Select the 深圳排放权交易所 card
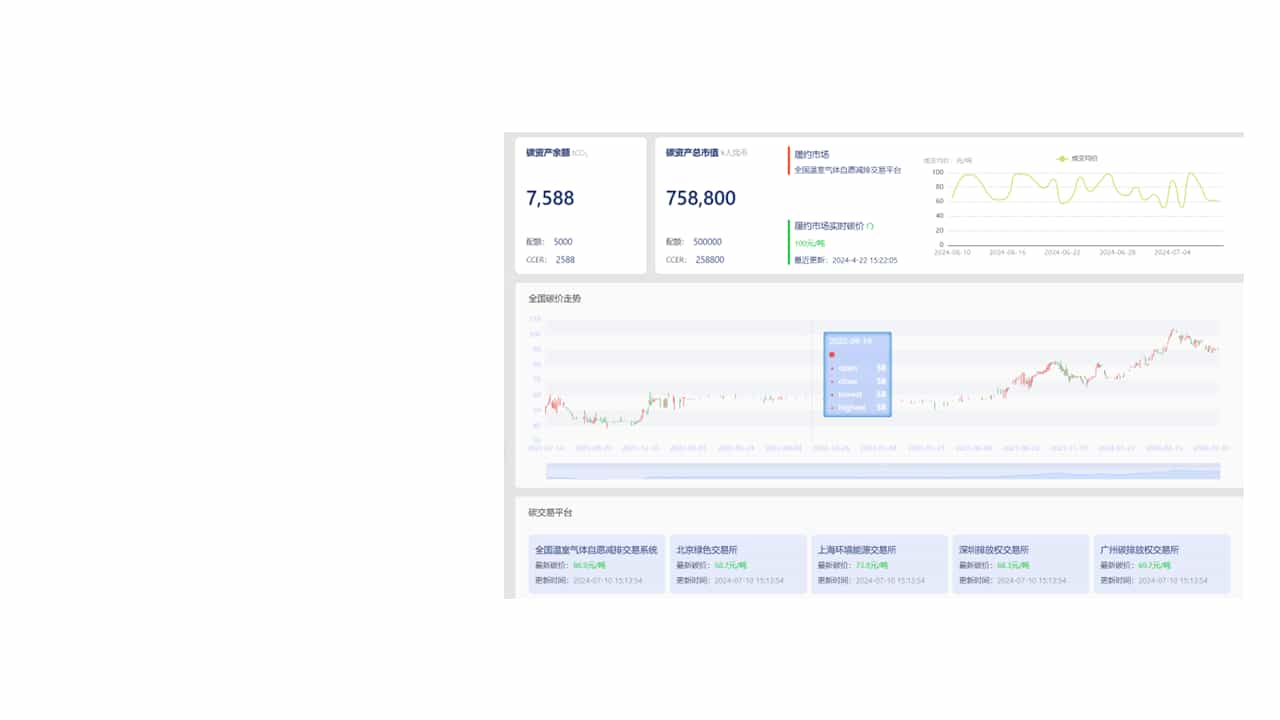This screenshot has width=1280, height=720. tap(1020, 564)
